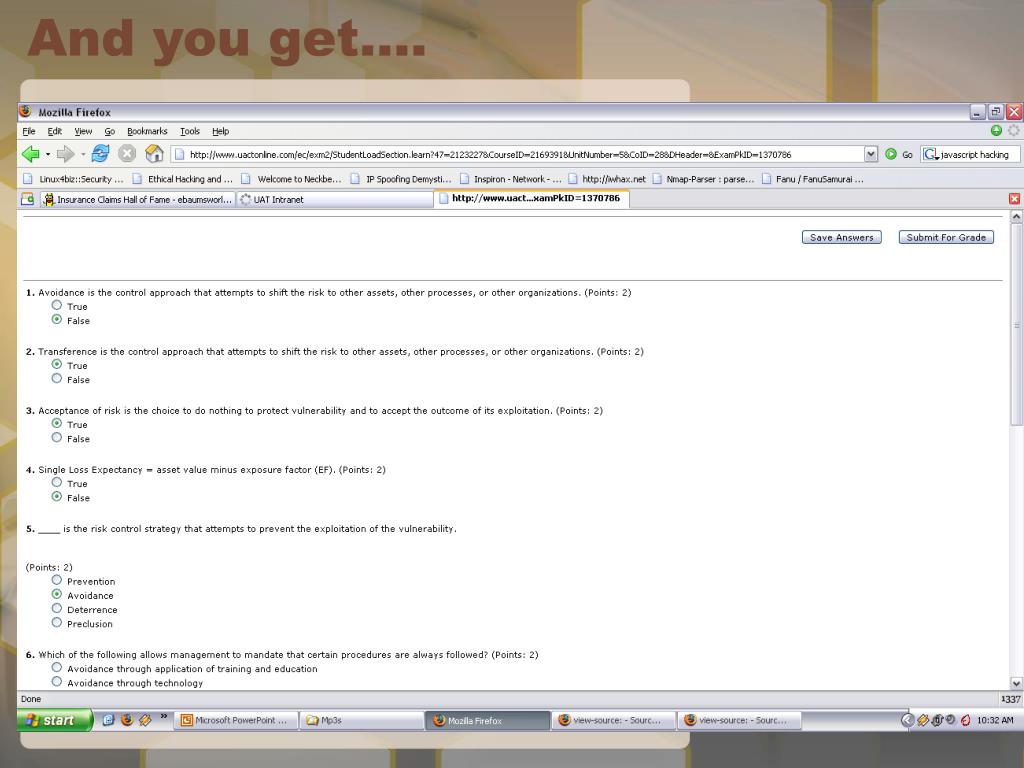Select Avoidance through application of training and education
The height and width of the screenshot is (768, 1024).
tap(57, 667)
